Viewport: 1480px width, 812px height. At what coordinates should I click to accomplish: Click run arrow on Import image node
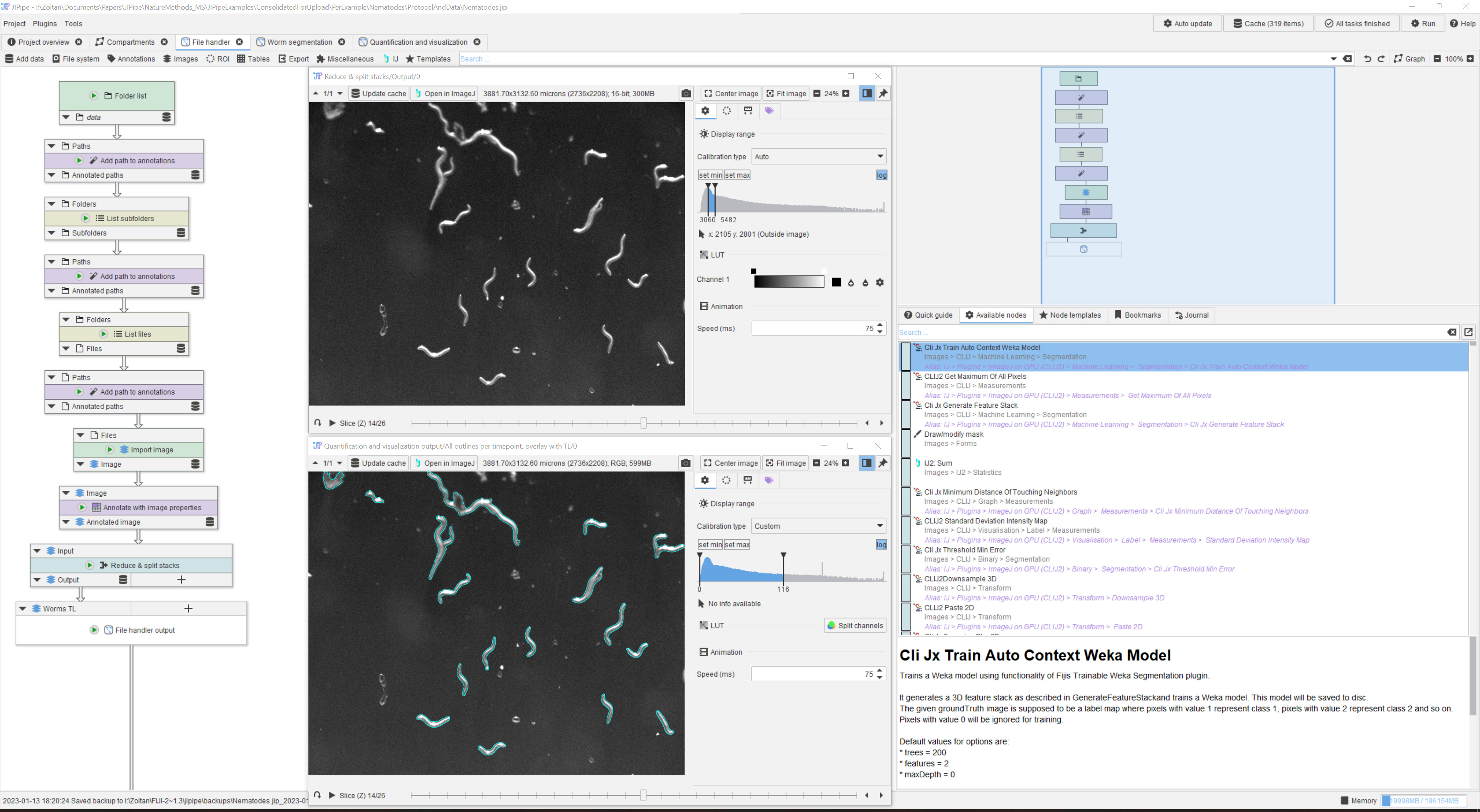tap(110, 450)
